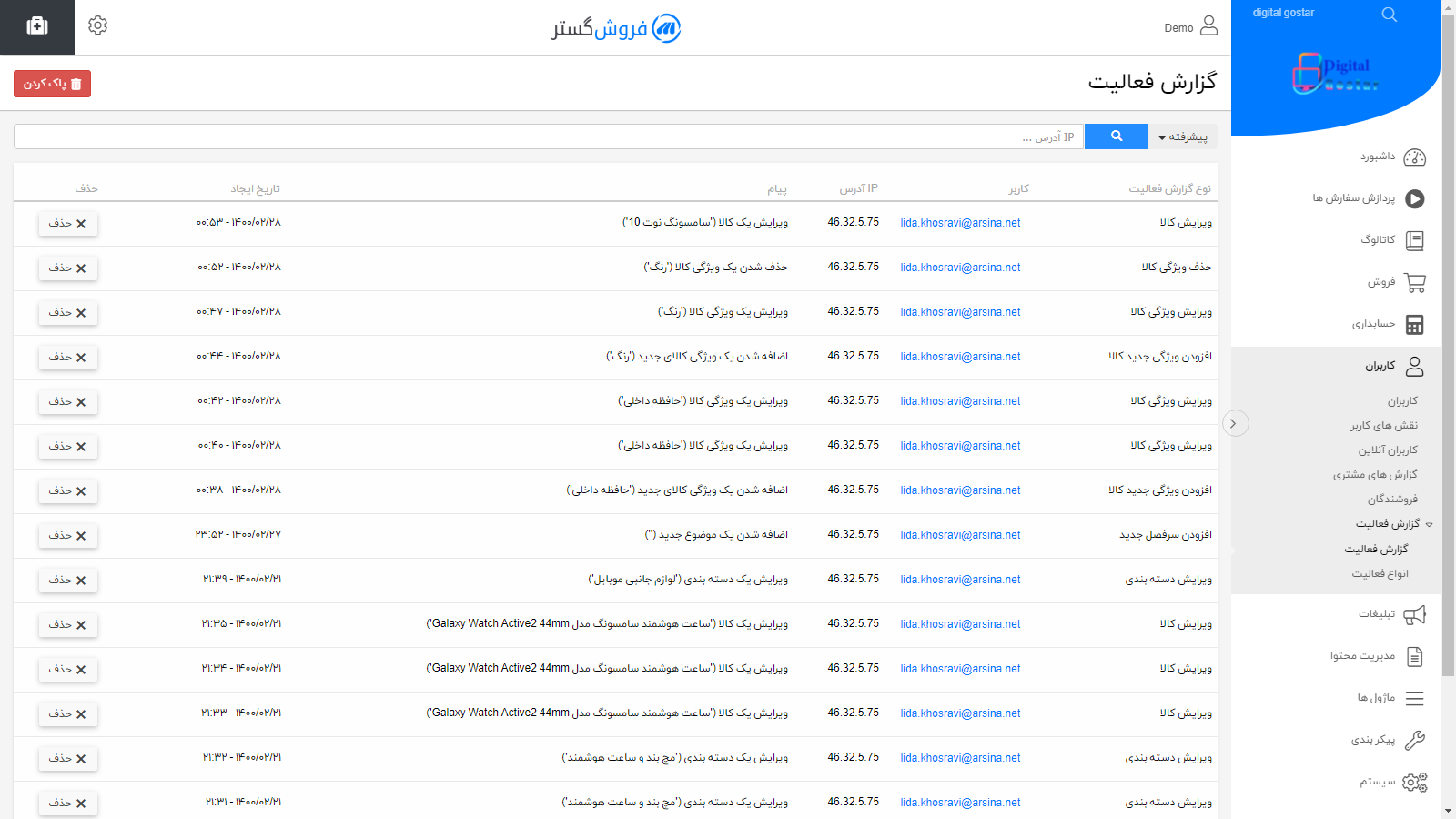Select the کاربران users icon
Screen dimensions: 1456x819
1414,366
